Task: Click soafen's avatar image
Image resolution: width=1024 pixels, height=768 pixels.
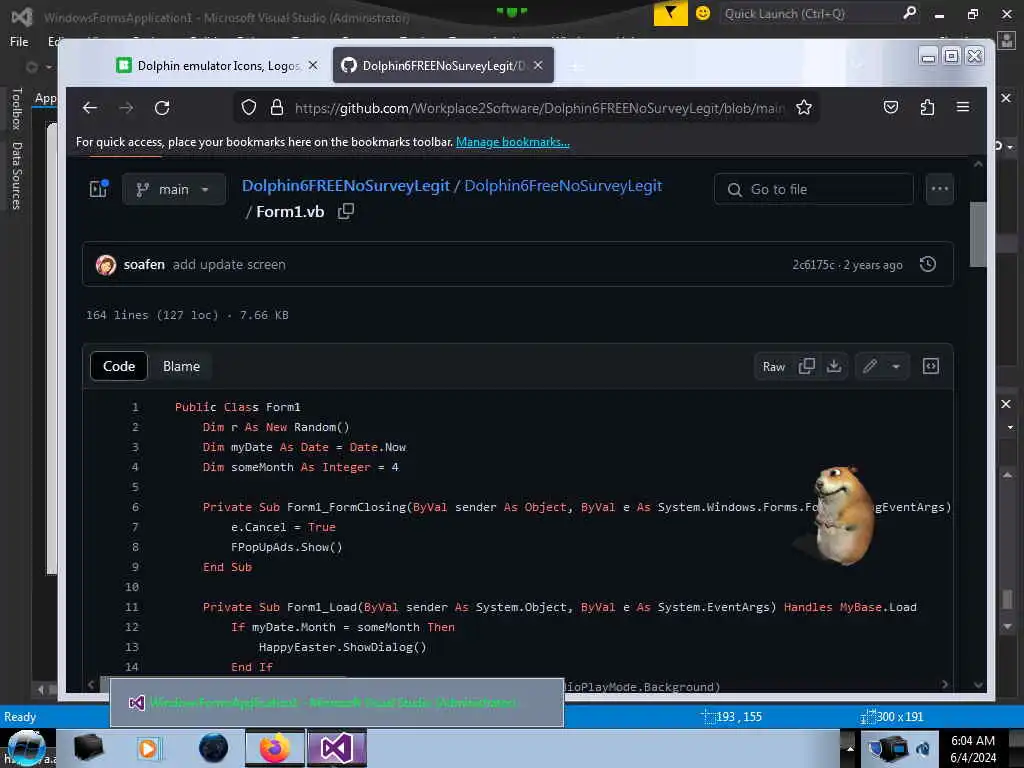Action: (x=106, y=264)
